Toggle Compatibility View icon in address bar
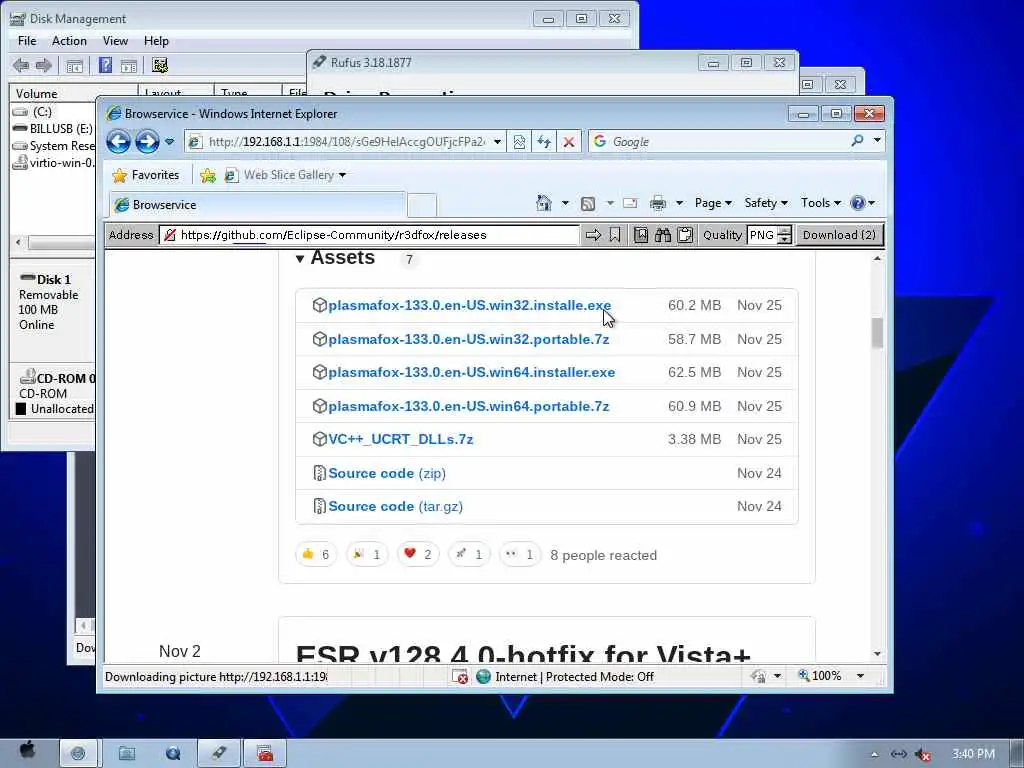1024x768 pixels. coord(519,142)
